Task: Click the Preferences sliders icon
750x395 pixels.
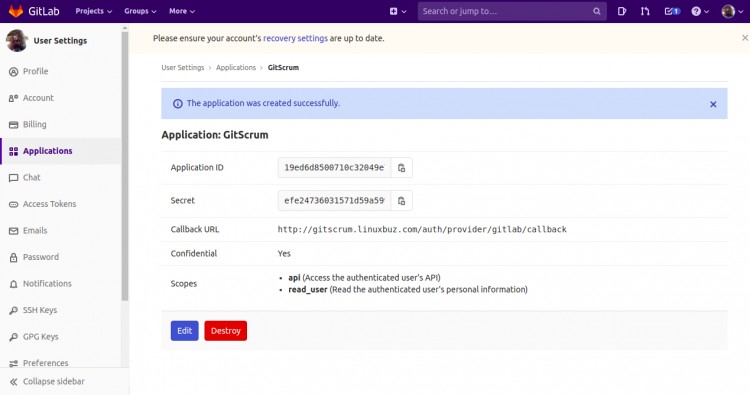Action: pyautogui.click(x=13, y=363)
